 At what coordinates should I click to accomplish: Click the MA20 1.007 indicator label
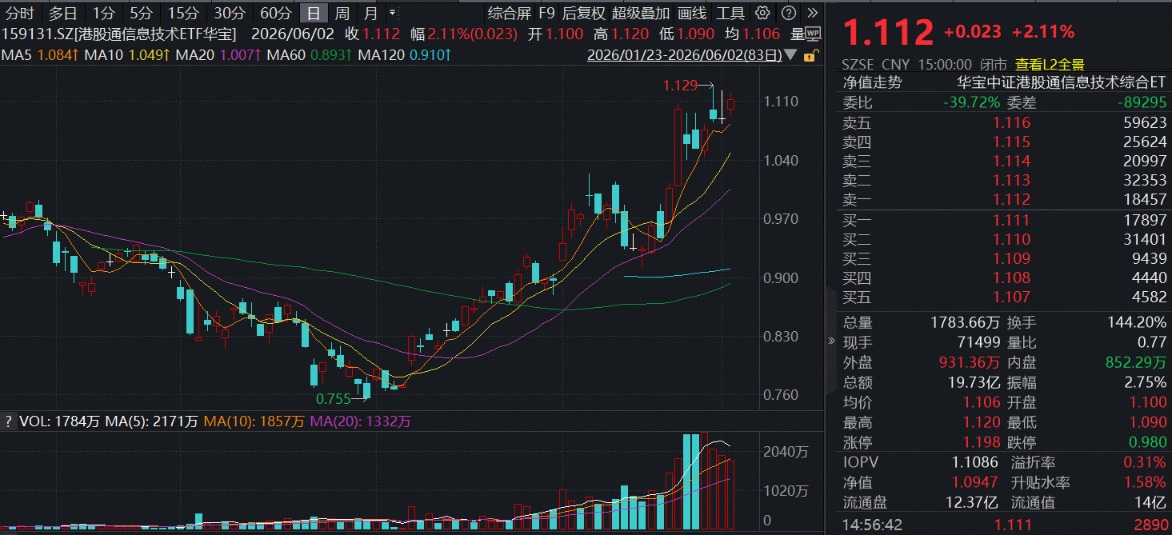pyautogui.click(x=216, y=55)
